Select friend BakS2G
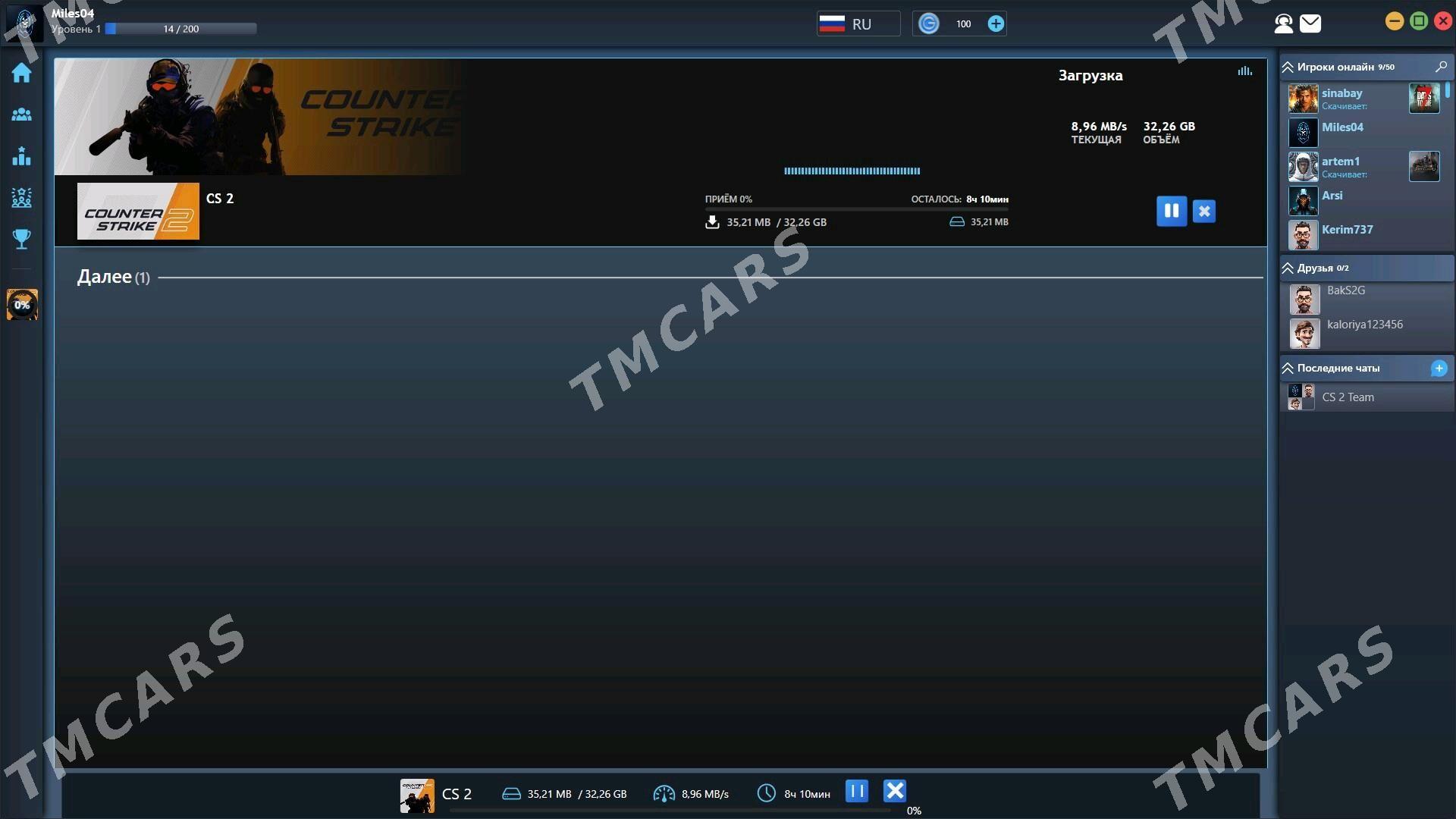Screen dimensions: 1456x819 (1345, 290)
